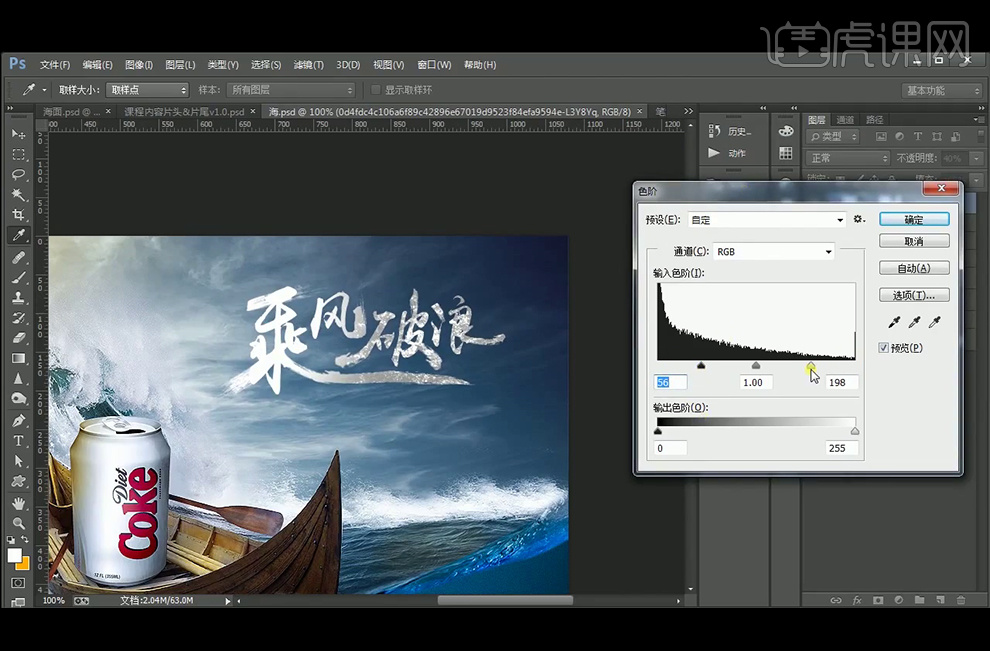This screenshot has width=990, height=651.
Task: Toggle the Preview checkbox in Levels
Action: [x=884, y=348]
